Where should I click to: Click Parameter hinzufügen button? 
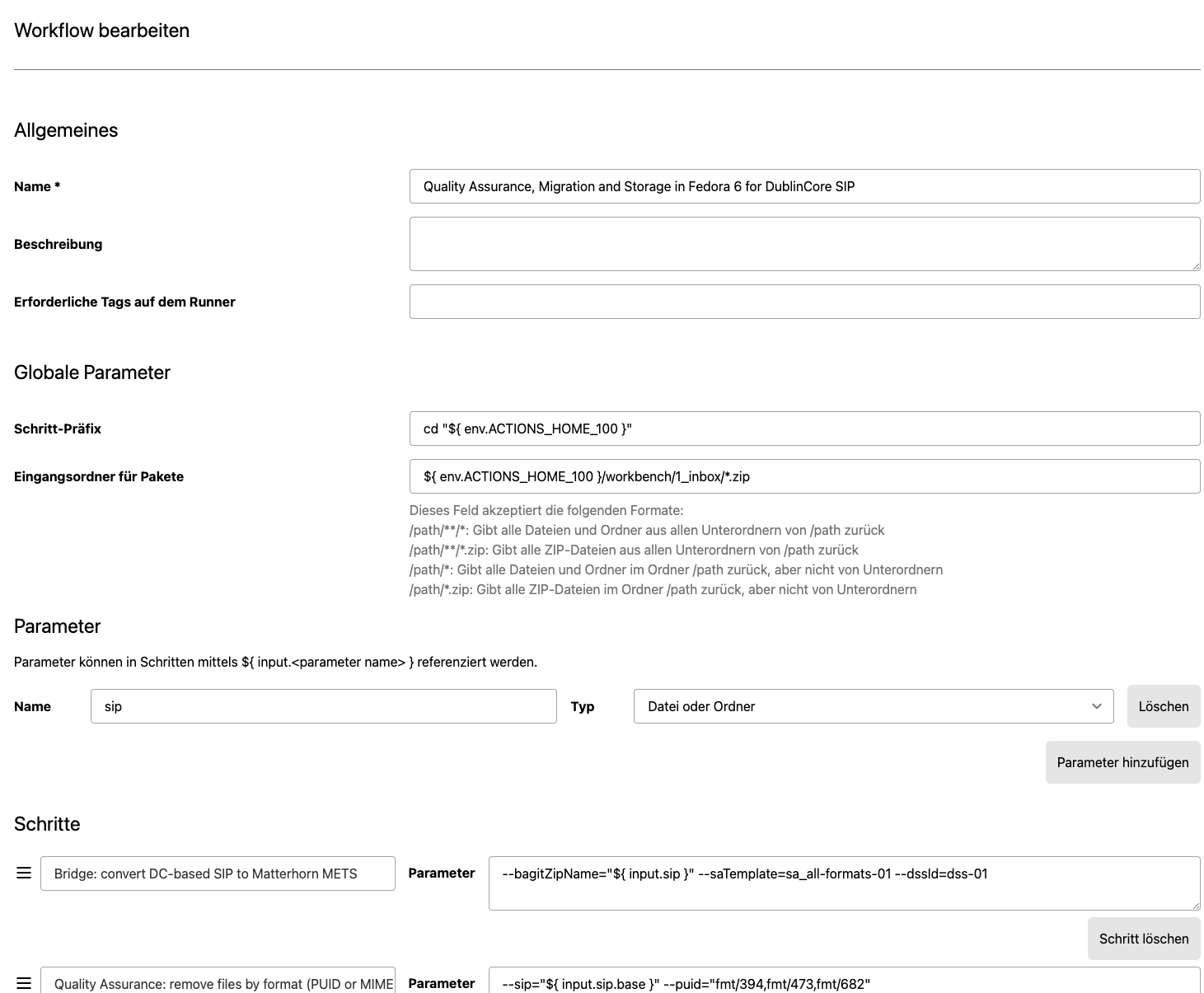pos(1122,762)
